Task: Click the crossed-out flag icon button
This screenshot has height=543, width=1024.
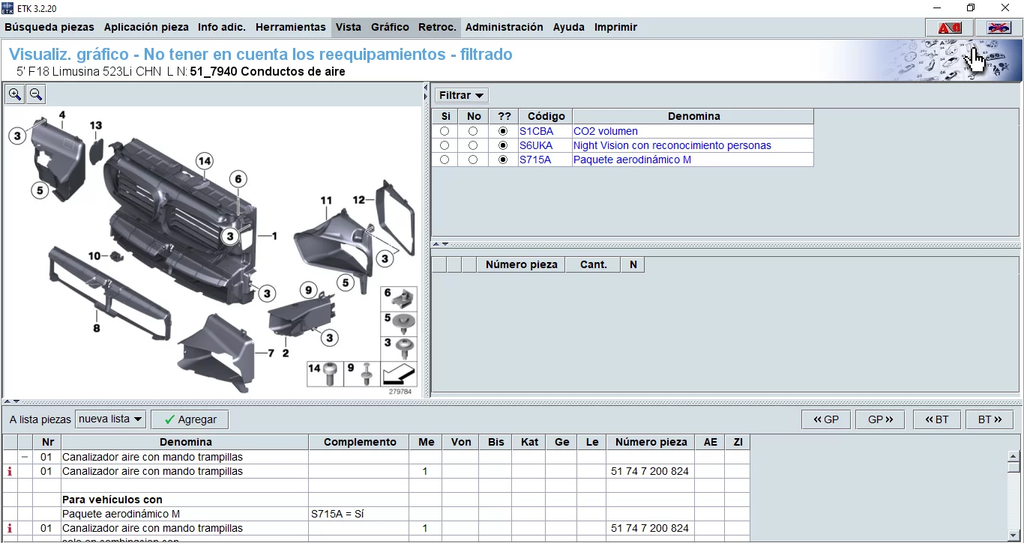Action: (997, 28)
